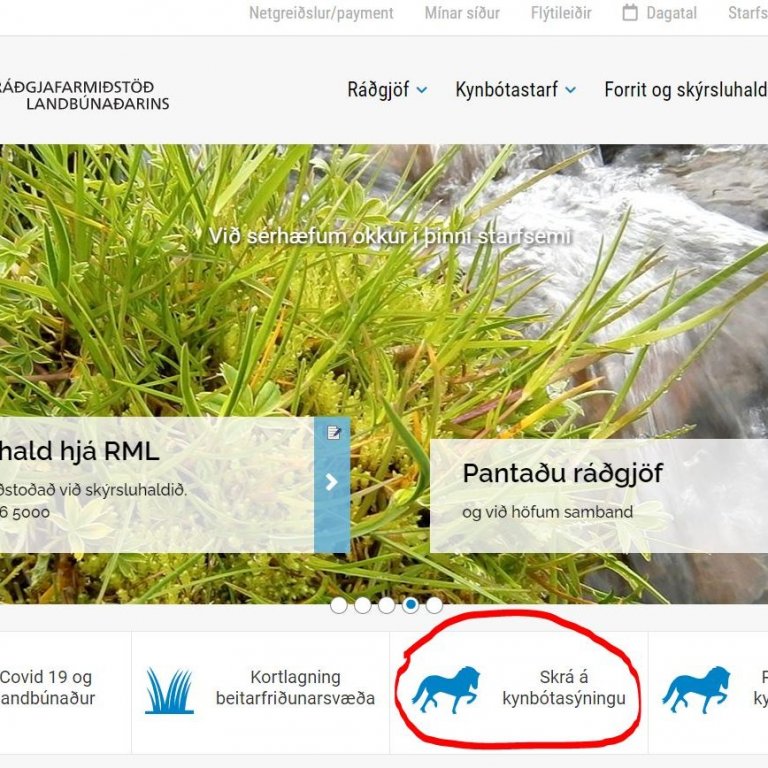Expand the Kynbótastarf dropdown arrow
768x768 pixels.
[x=570, y=90]
